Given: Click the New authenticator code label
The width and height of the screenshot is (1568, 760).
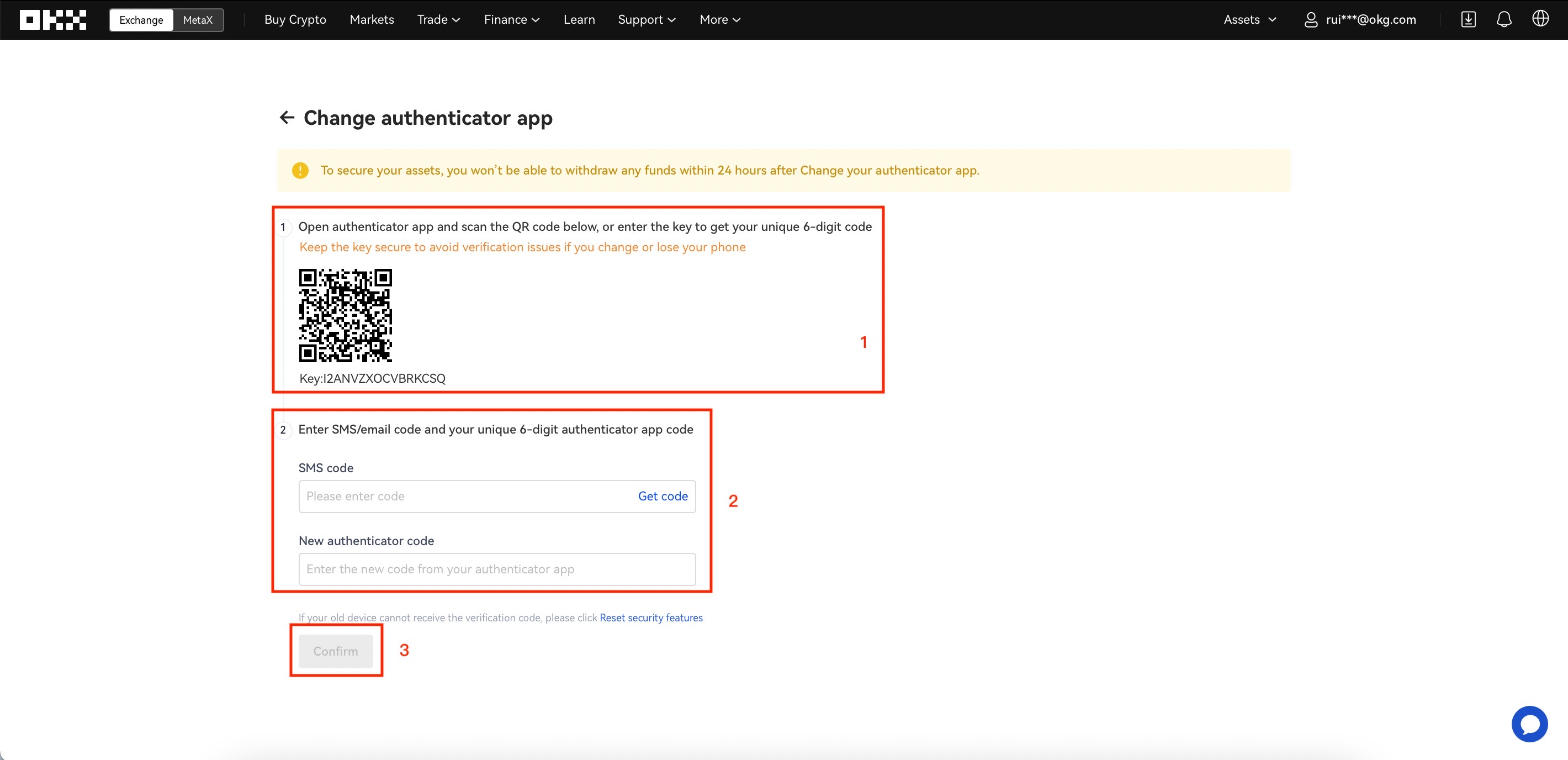Looking at the screenshot, I should 367,541.
